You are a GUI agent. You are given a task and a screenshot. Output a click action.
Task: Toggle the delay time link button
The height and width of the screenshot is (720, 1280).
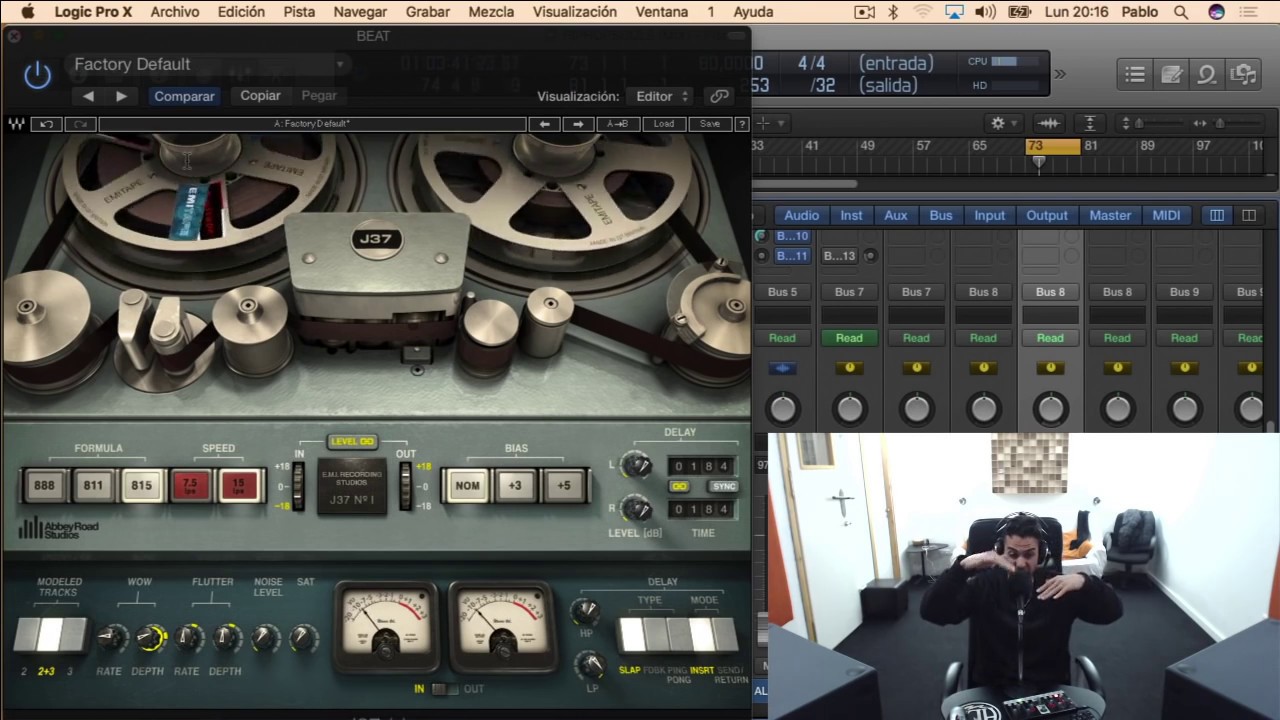point(680,487)
